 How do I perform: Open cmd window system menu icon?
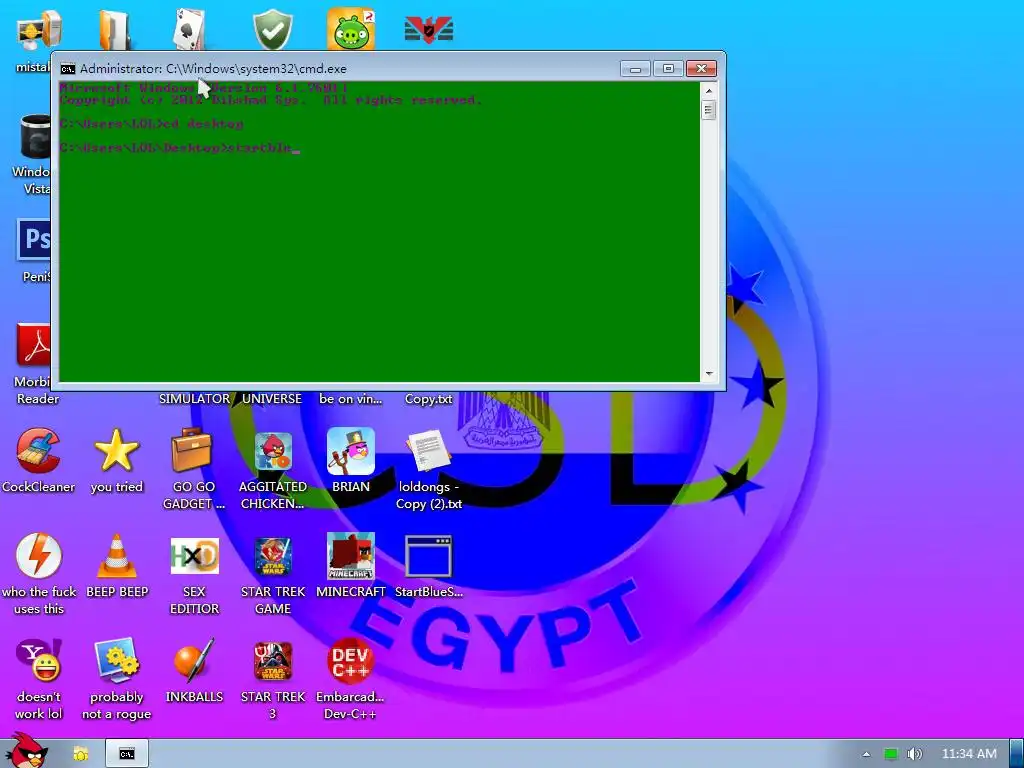67,69
